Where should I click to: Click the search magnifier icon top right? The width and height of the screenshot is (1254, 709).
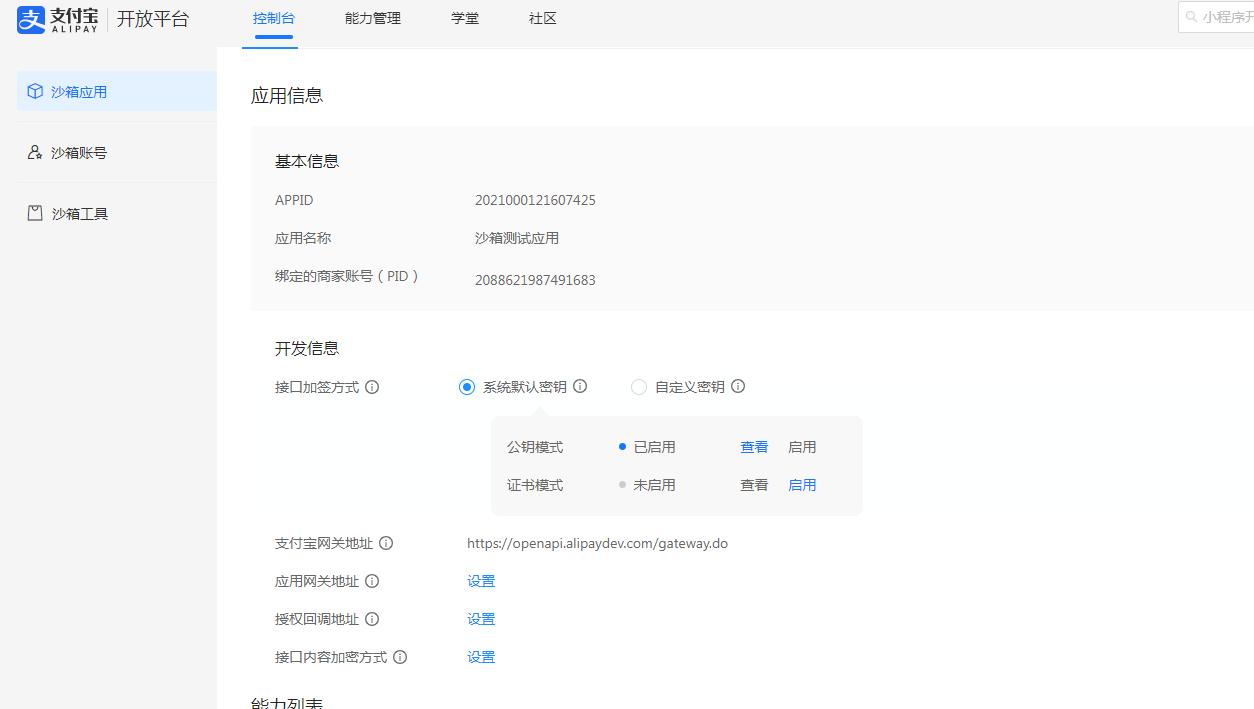[1190, 17]
